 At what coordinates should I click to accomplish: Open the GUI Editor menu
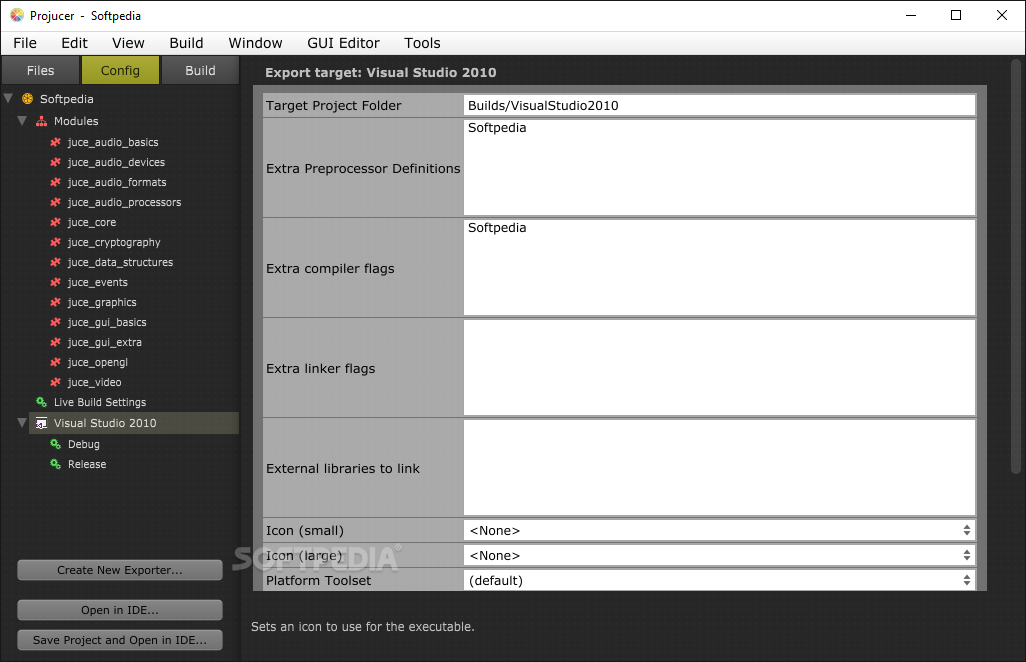(x=344, y=43)
